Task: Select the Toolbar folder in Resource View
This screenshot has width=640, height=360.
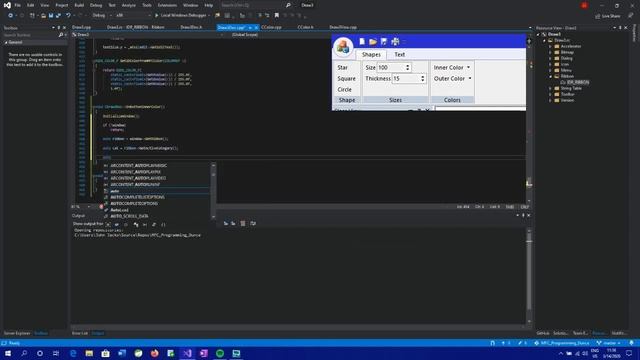Action: coord(567,94)
